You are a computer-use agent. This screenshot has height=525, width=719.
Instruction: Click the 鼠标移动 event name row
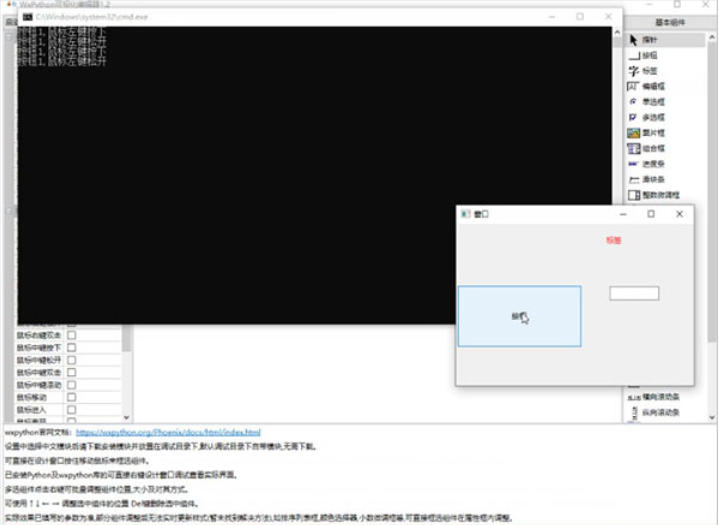click(32, 397)
